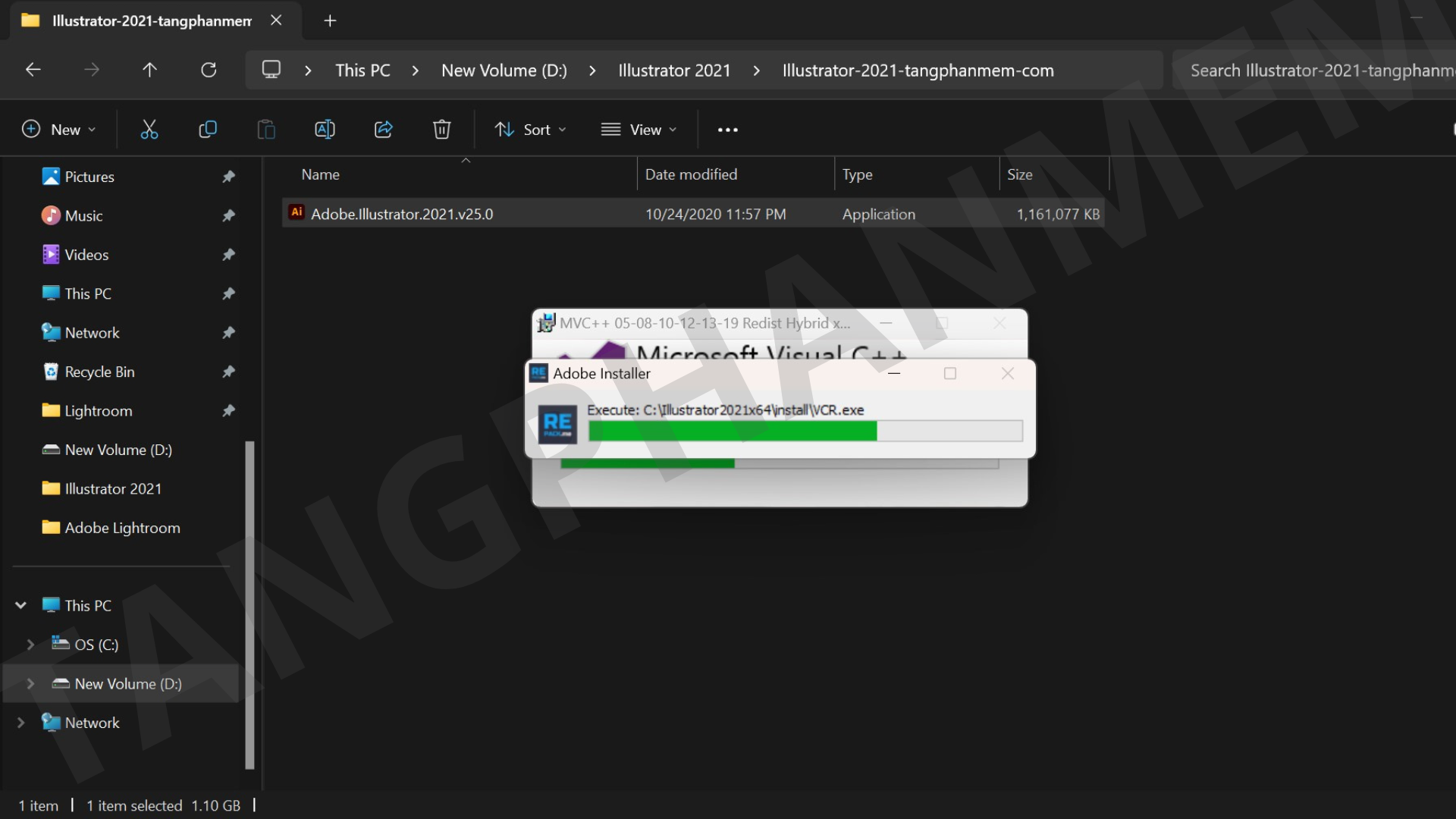Minimize the Adobe Installer window
Image resolution: width=1456 pixels, height=819 pixels.
click(x=894, y=373)
